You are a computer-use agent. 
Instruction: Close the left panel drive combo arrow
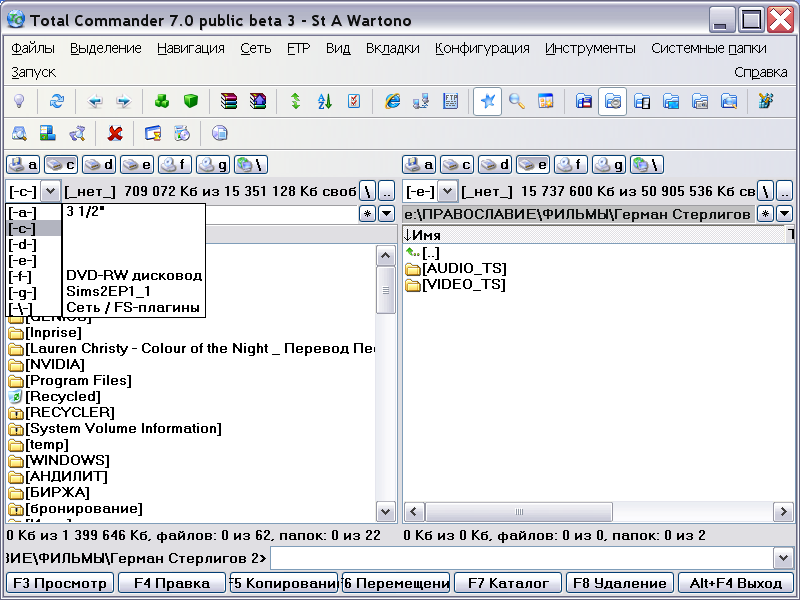point(50,192)
